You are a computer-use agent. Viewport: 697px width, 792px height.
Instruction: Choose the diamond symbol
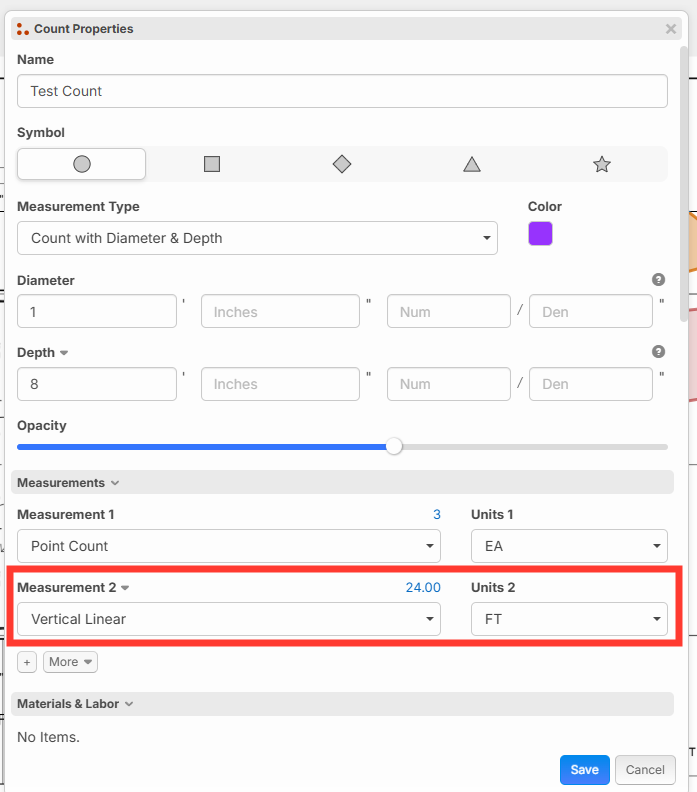(x=342, y=164)
